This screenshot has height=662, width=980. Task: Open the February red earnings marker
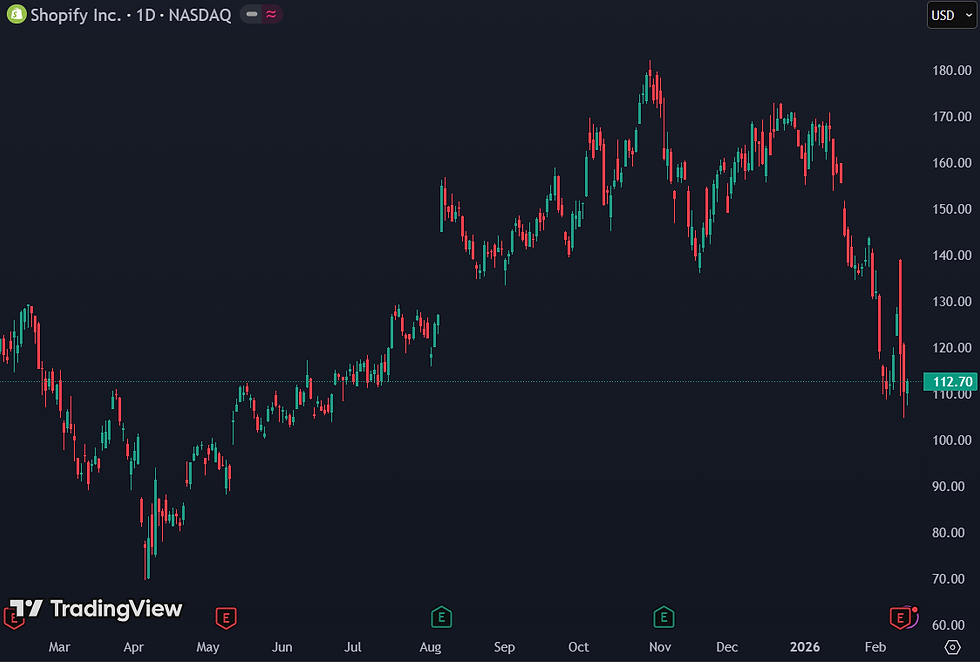[900, 618]
